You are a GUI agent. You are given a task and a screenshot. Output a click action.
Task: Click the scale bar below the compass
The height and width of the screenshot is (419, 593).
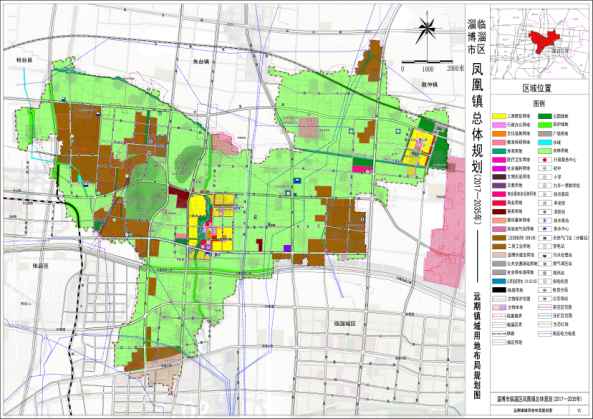tap(427, 61)
